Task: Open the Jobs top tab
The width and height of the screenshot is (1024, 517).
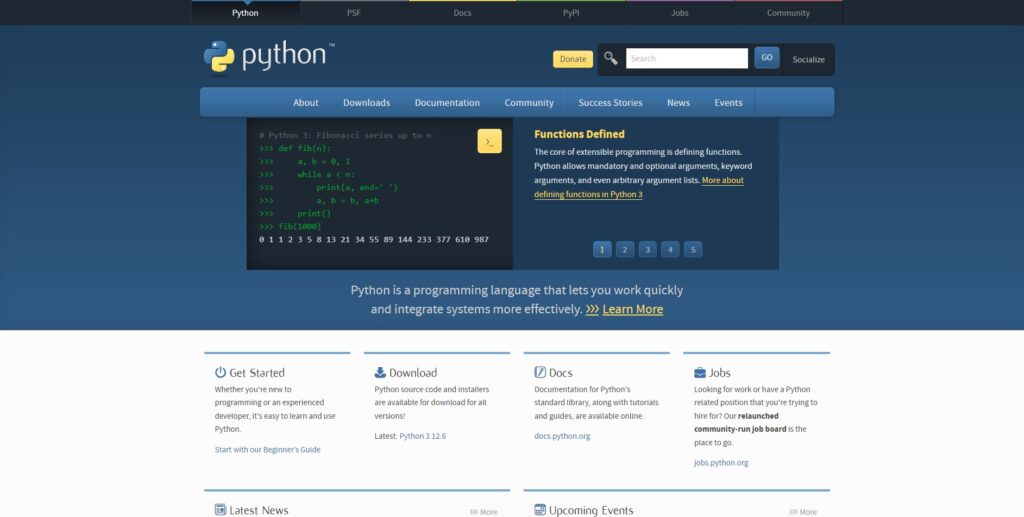Action: click(x=680, y=12)
